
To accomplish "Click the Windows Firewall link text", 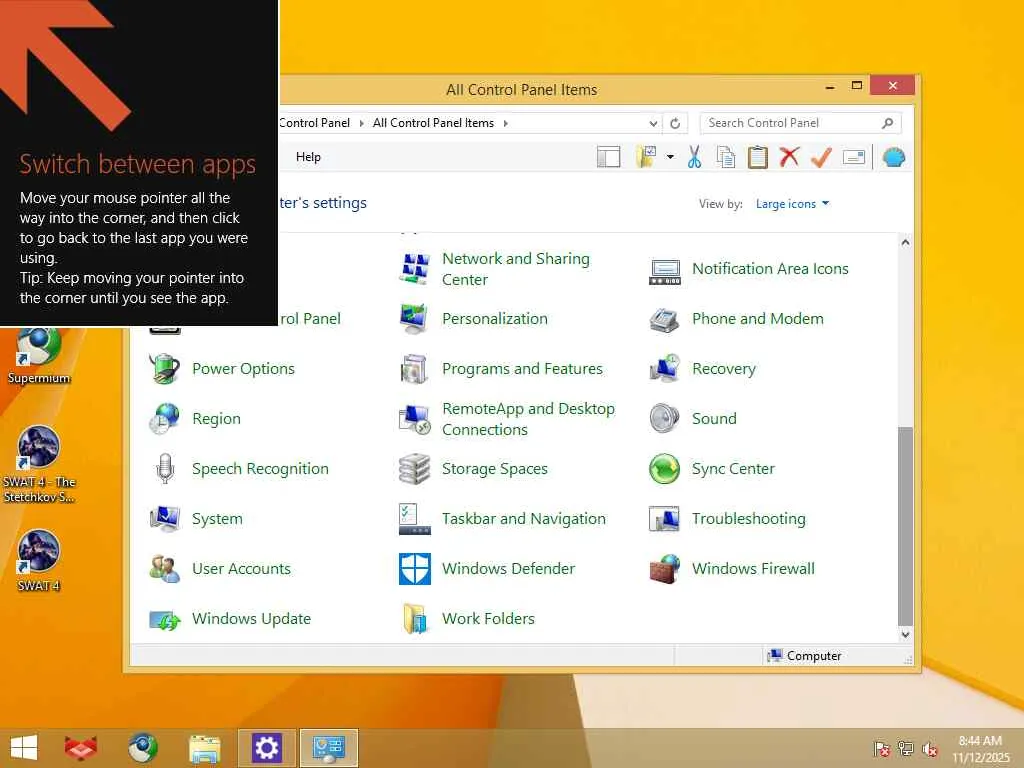I will point(753,568).
